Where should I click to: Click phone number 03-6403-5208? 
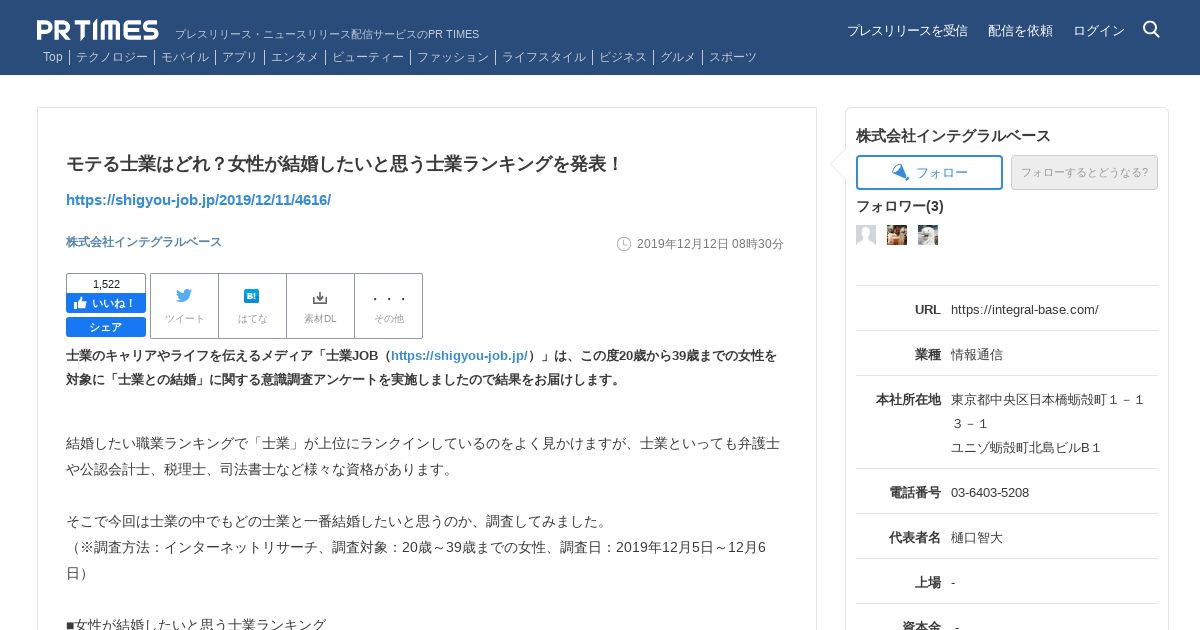[x=990, y=492]
